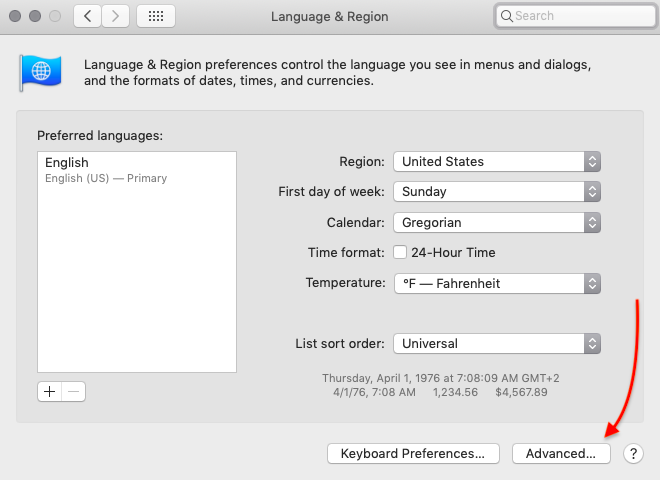This screenshot has width=660, height=480.
Task: Show all preferences grid icon
Action: tap(155, 16)
